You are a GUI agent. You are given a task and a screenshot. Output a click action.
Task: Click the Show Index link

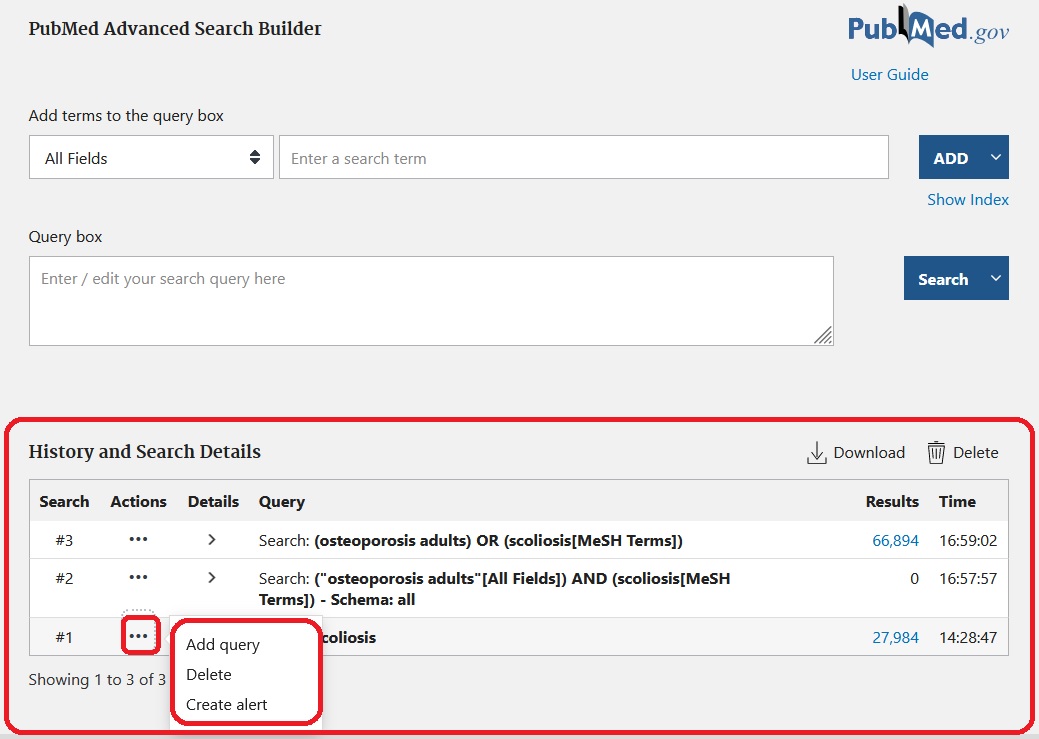pyautogui.click(x=967, y=200)
